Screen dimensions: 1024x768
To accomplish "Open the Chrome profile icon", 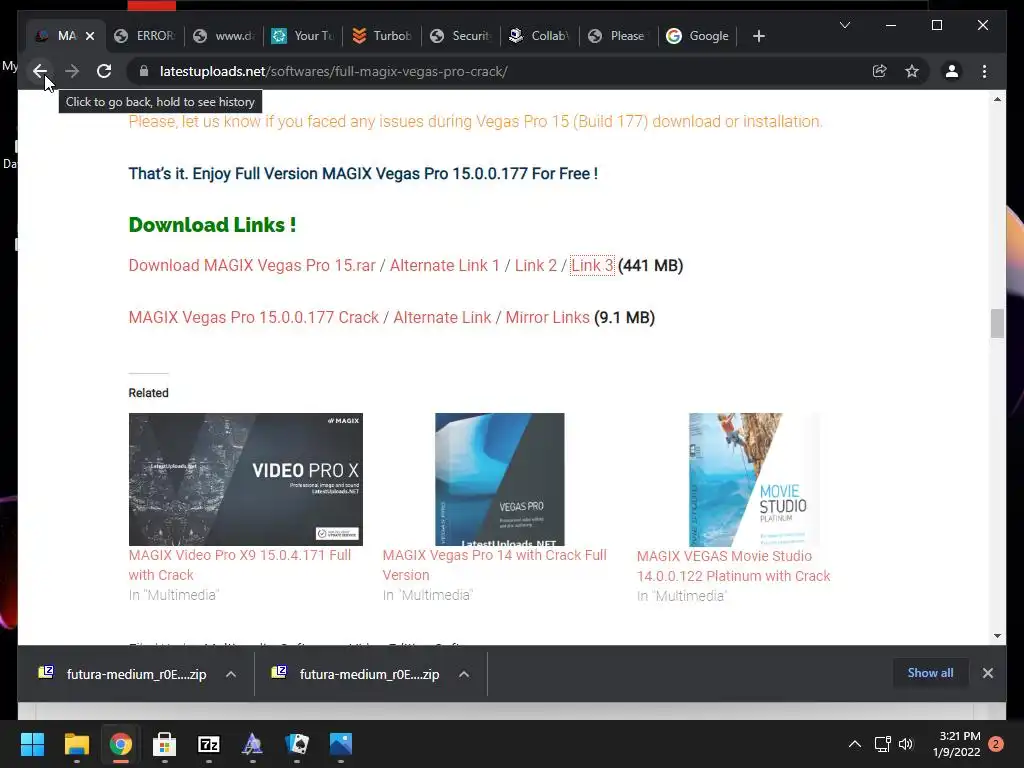I will click(952, 71).
